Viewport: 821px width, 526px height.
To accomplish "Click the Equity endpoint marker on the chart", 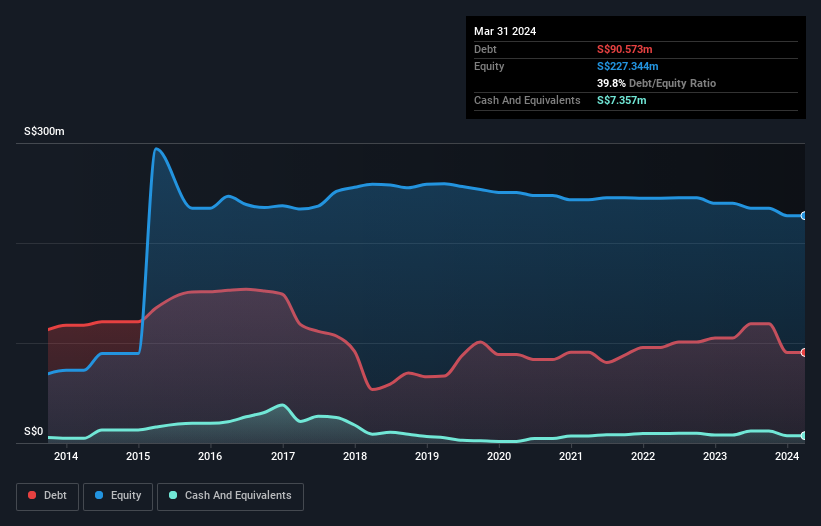I will (x=804, y=216).
